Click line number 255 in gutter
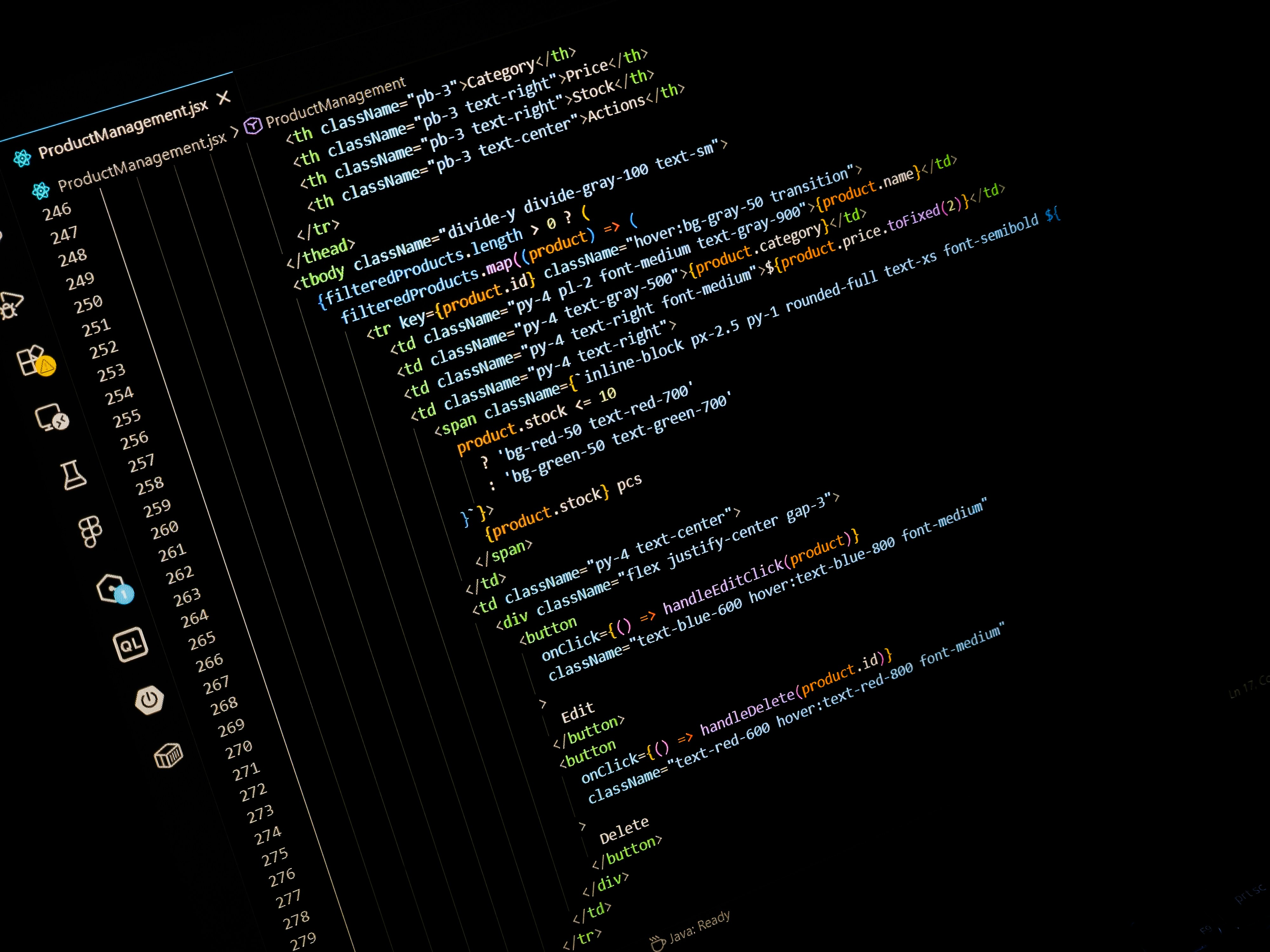The image size is (1270, 952). click(x=127, y=418)
